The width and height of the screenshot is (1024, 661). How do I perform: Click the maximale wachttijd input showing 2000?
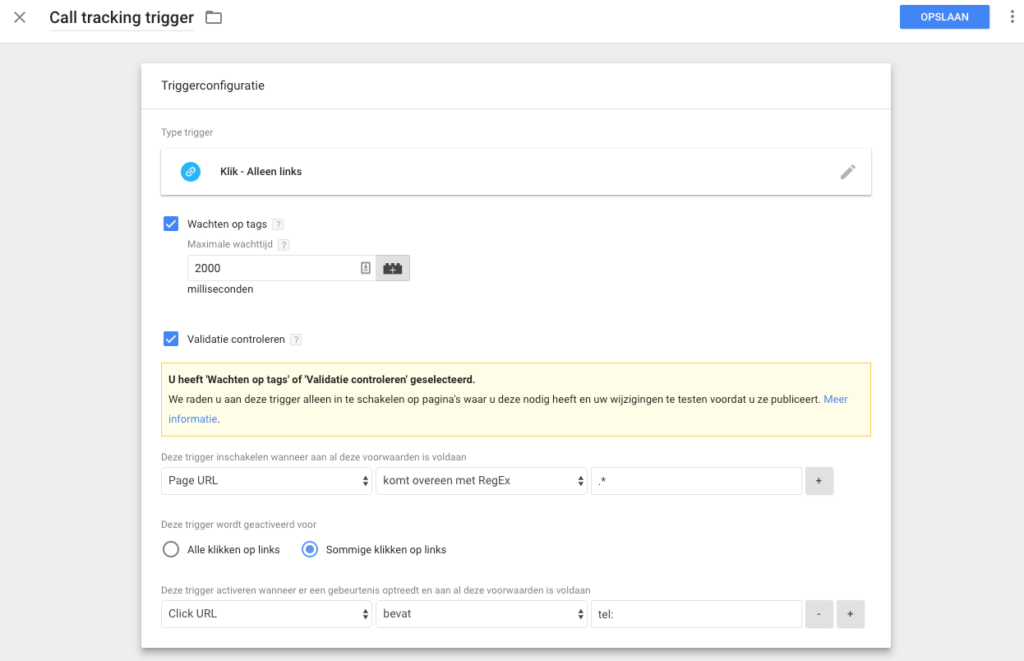[270, 267]
